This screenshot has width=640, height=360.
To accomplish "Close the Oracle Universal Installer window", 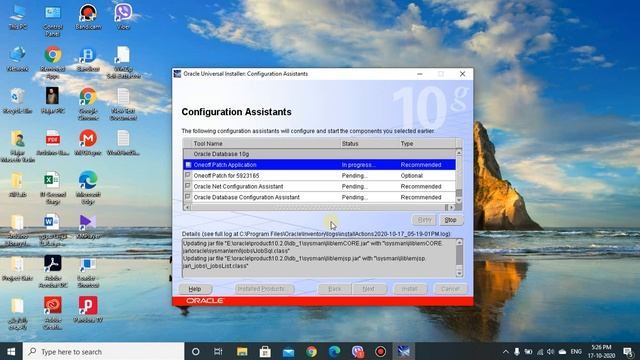I will tap(462, 74).
